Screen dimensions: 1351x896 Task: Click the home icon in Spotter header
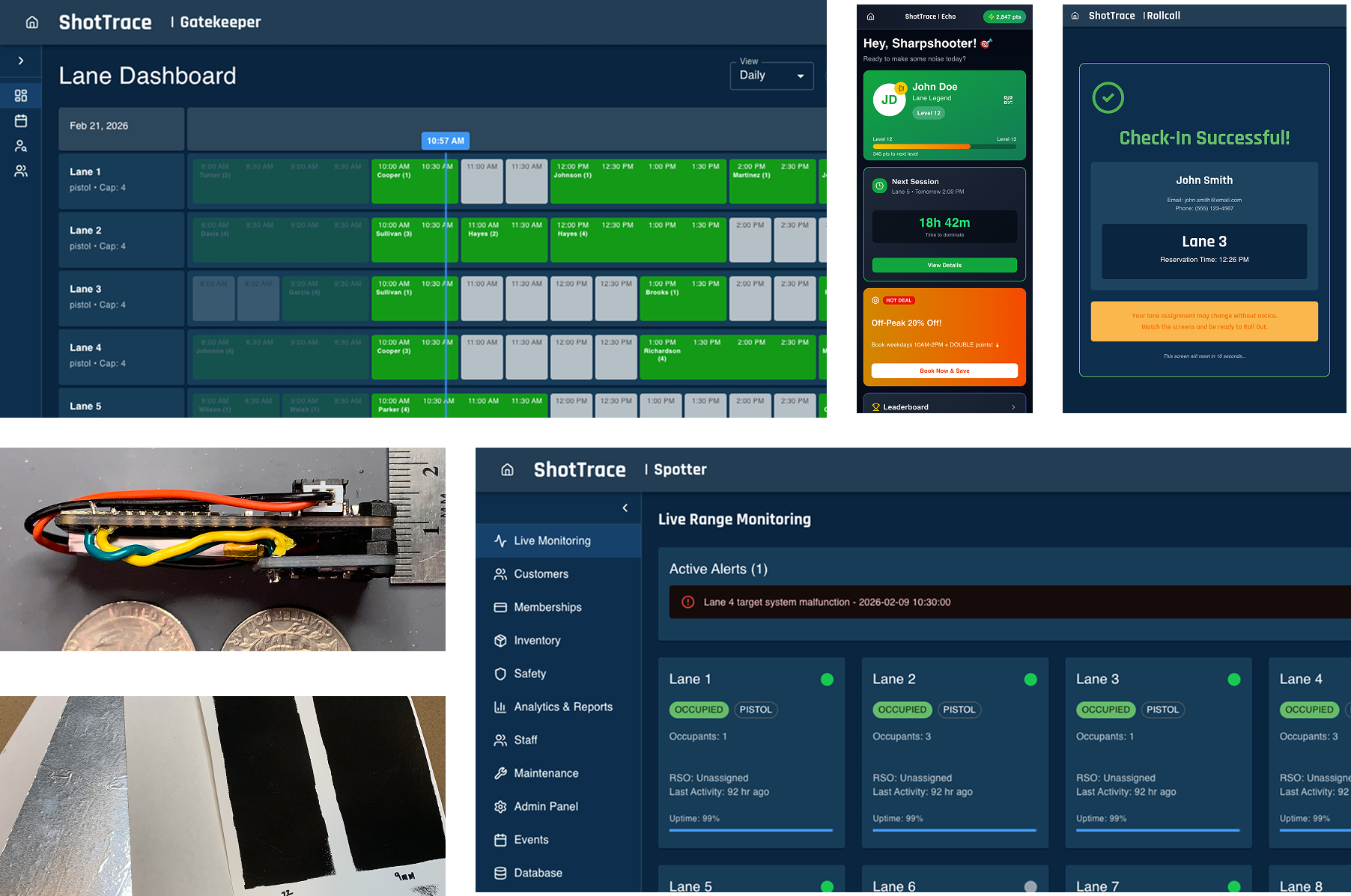pyautogui.click(x=507, y=469)
